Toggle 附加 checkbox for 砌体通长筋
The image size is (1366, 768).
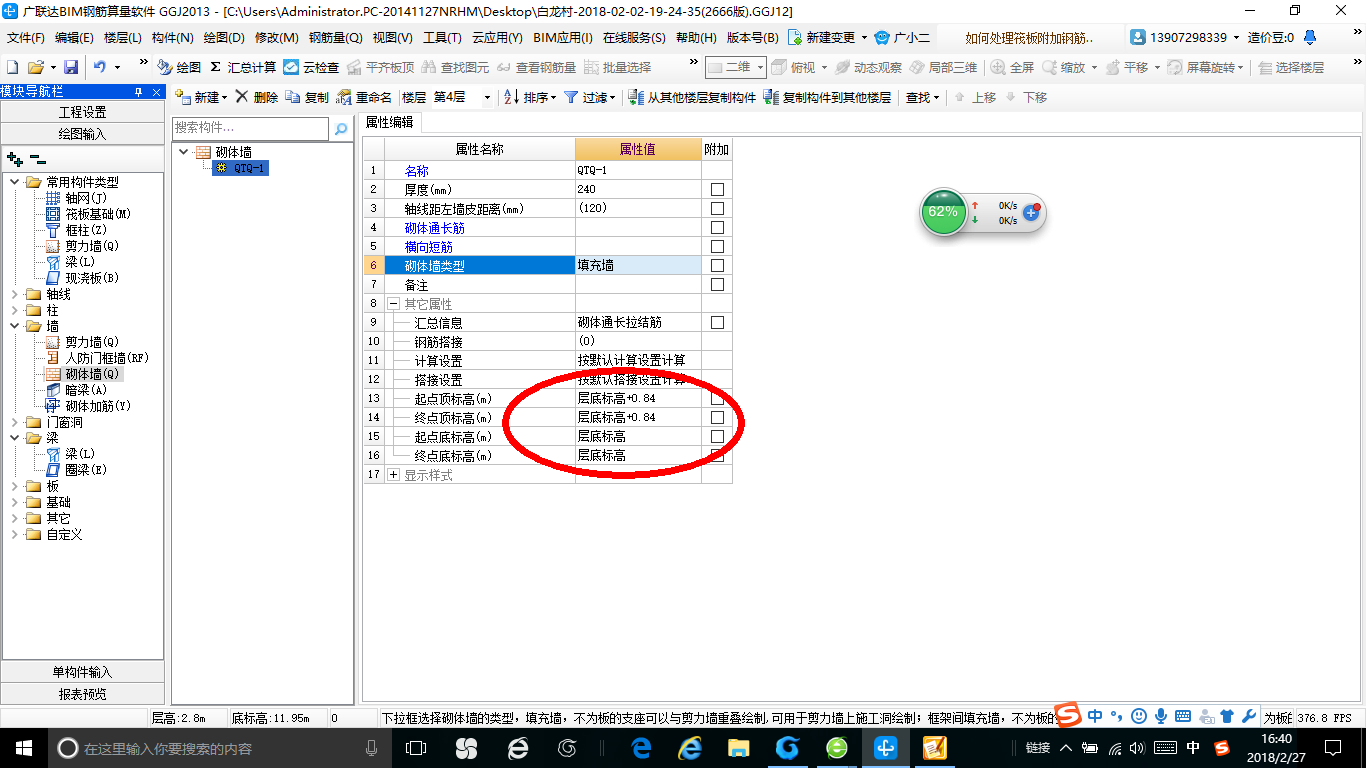tap(716, 228)
